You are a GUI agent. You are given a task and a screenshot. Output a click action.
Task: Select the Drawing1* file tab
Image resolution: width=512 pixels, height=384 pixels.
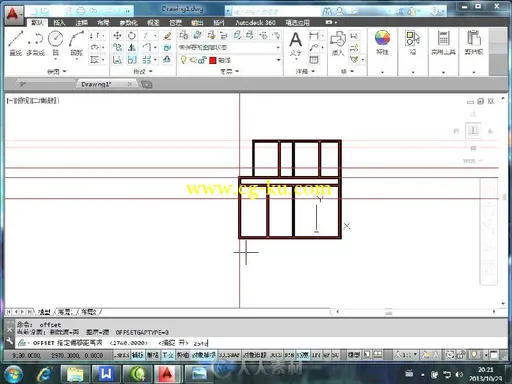[x=106, y=84]
